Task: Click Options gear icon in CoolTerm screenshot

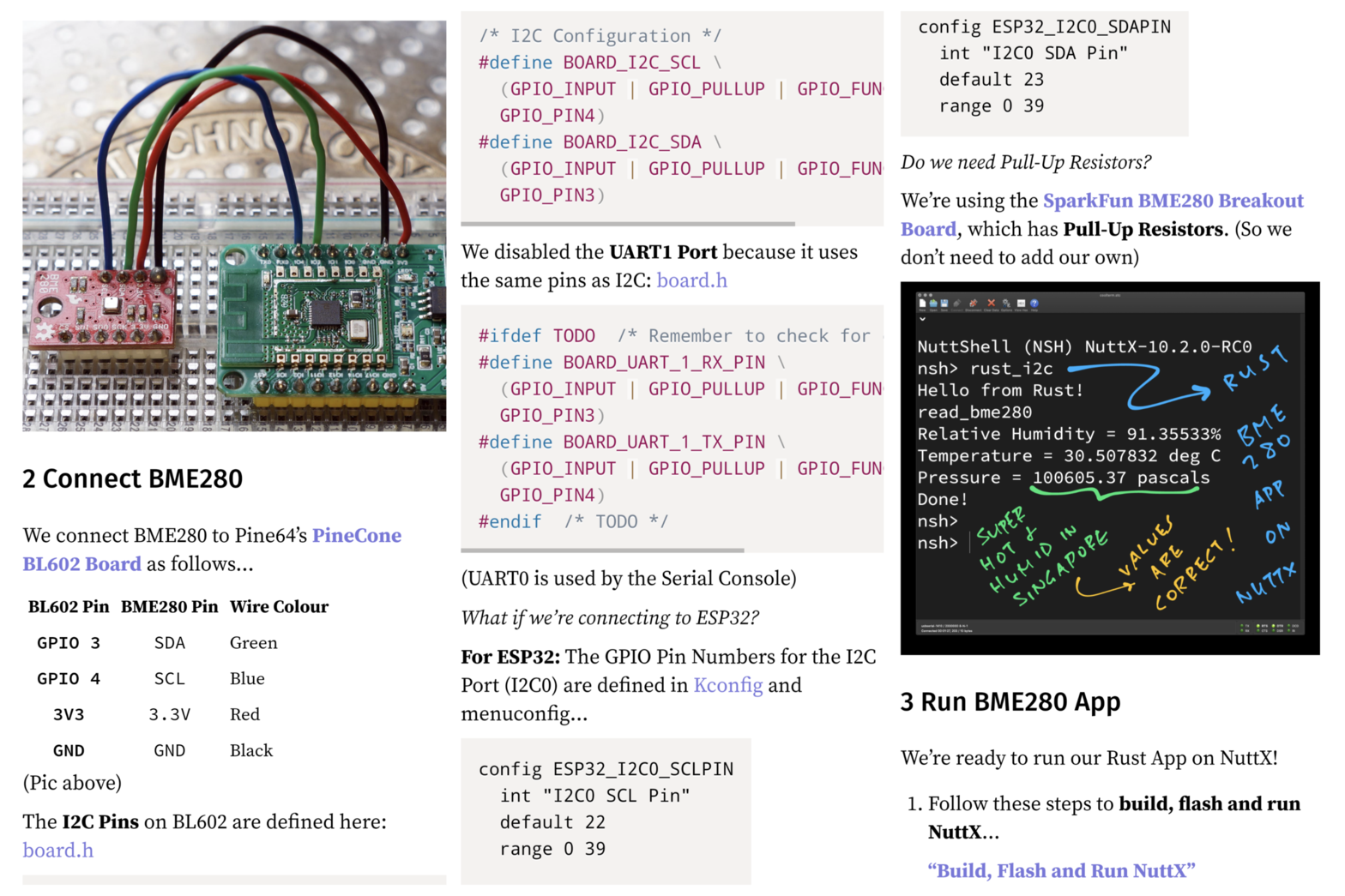Action: pyautogui.click(x=1006, y=304)
